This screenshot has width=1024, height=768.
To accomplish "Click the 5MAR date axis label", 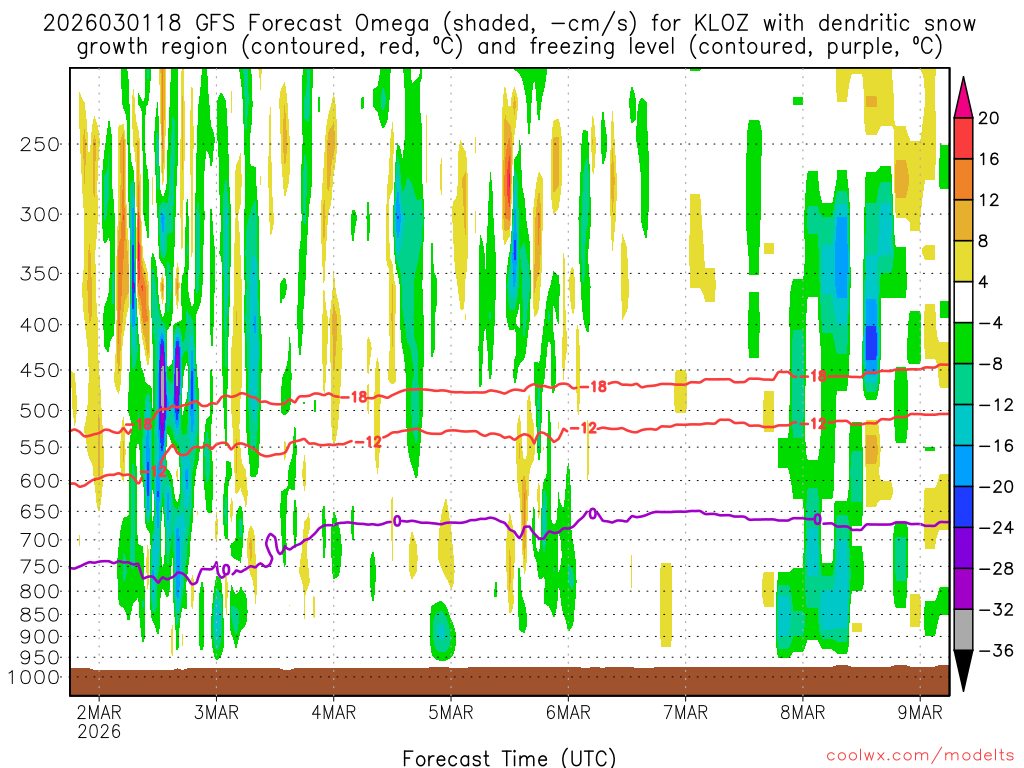I will [451, 712].
